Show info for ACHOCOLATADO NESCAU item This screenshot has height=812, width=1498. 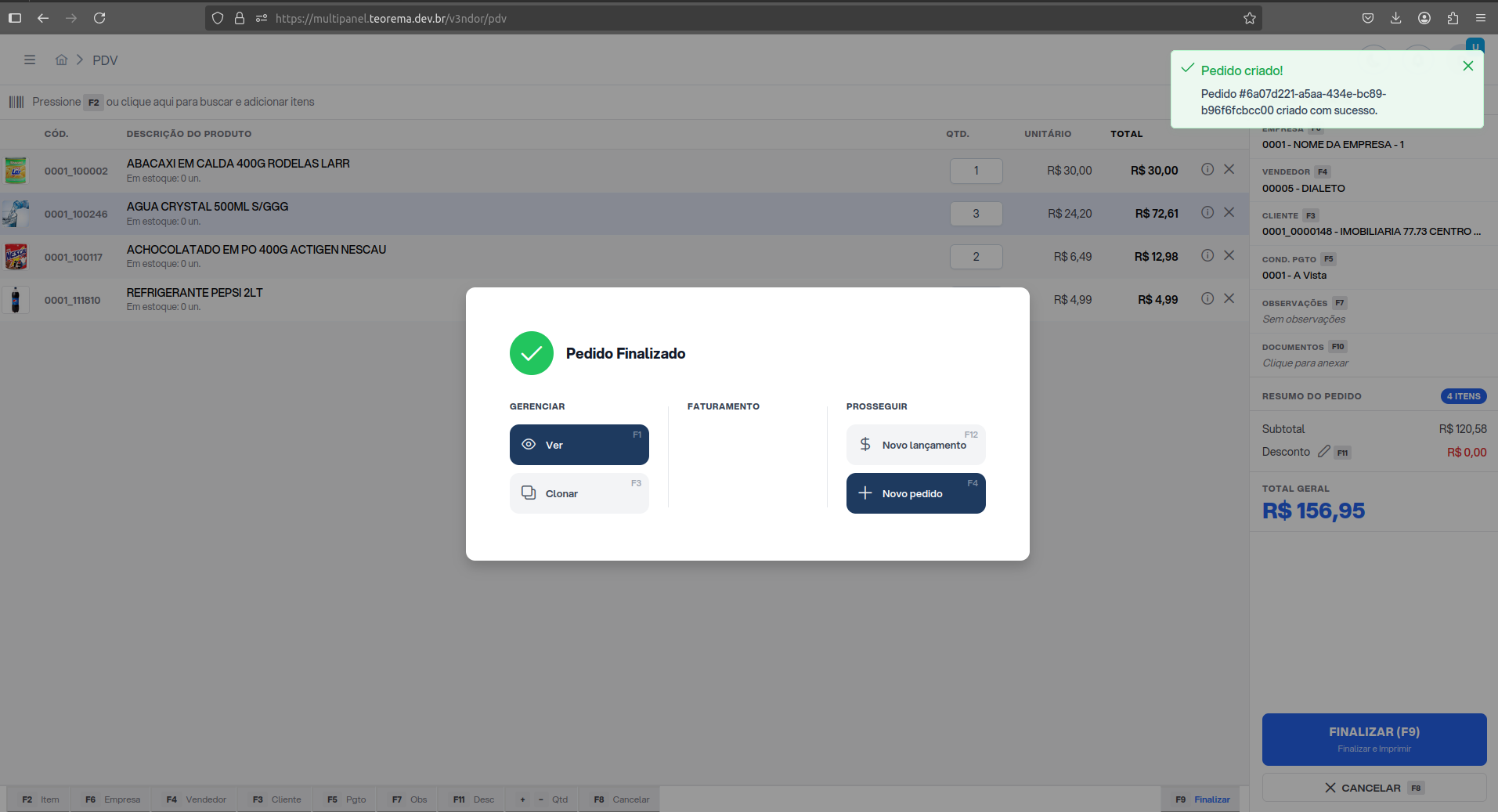[x=1207, y=255]
